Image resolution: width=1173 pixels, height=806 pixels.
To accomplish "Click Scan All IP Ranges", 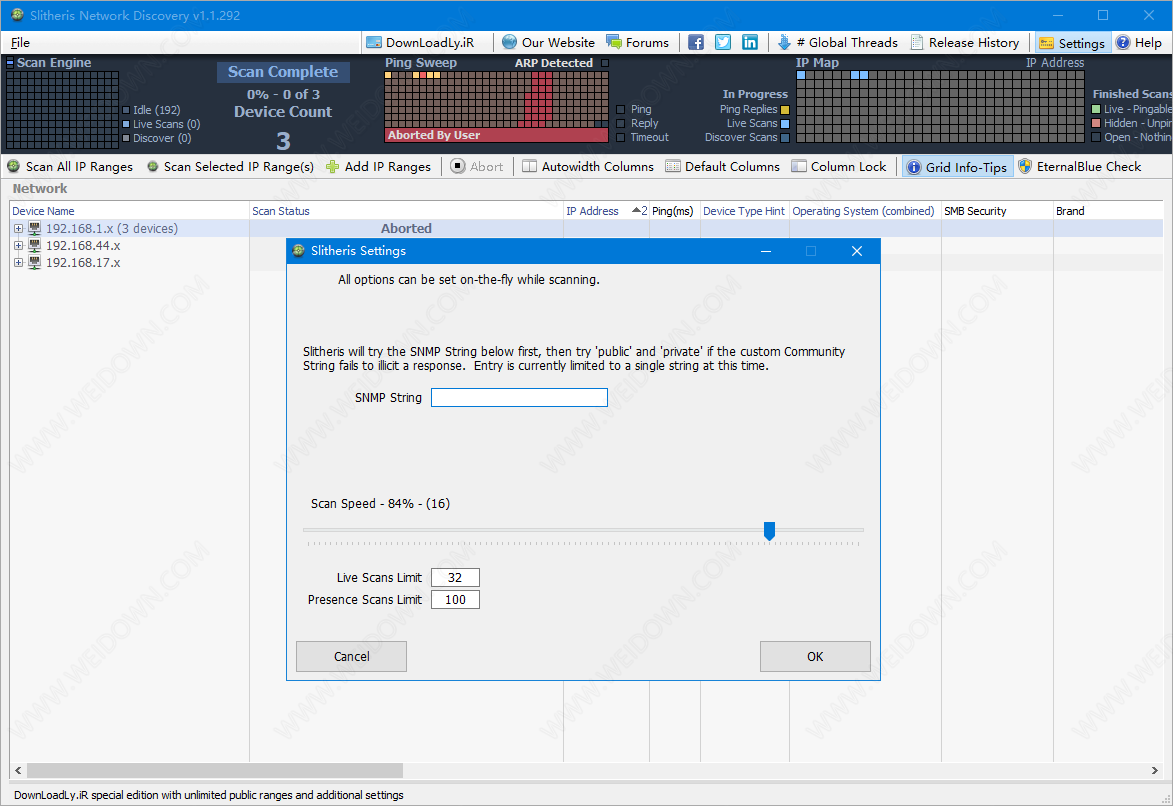I will (70, 166).
